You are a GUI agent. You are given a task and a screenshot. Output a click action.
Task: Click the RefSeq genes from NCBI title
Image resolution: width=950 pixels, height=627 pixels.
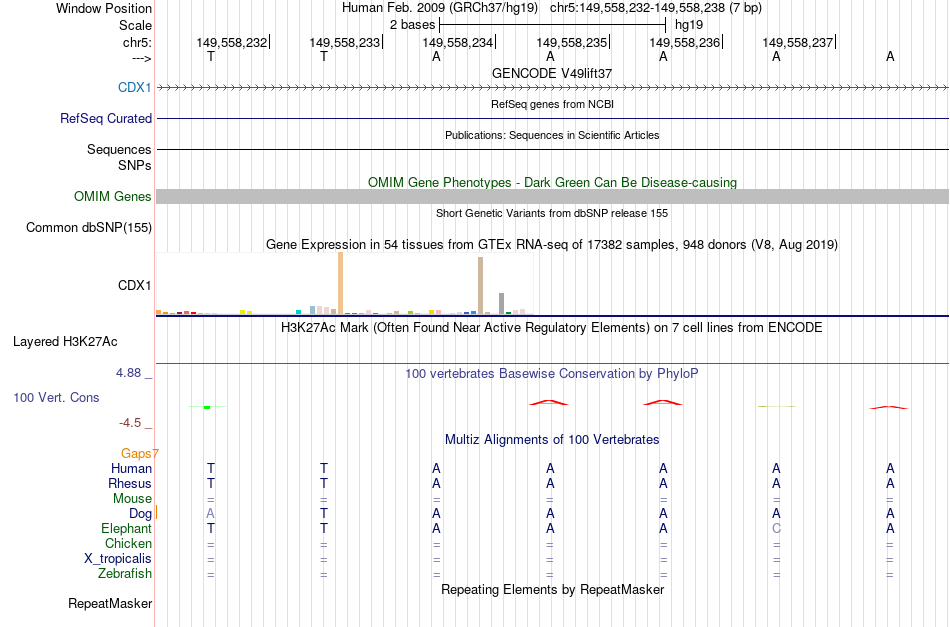pyautogui.click(x=552, y=104)
